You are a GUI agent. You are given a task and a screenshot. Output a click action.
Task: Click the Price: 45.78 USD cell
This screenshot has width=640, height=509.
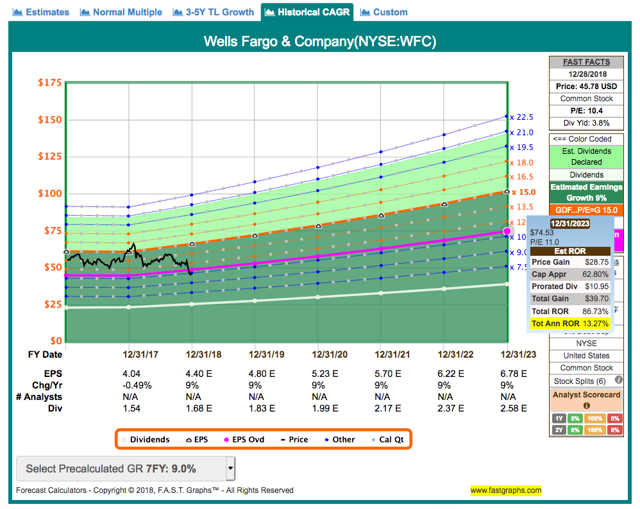point(587,87)
